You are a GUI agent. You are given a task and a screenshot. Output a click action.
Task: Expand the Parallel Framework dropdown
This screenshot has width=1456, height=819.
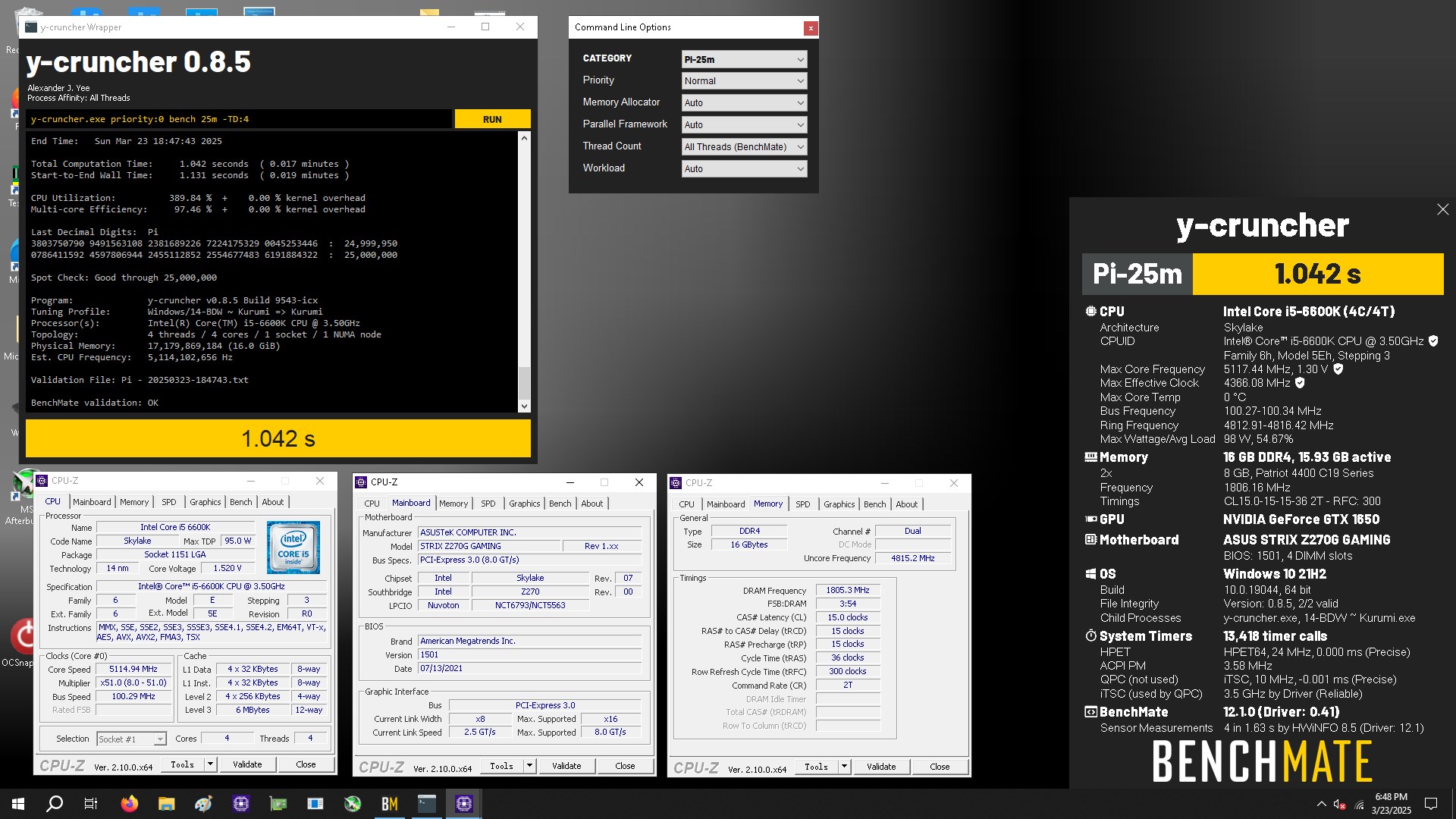point(744,125)
